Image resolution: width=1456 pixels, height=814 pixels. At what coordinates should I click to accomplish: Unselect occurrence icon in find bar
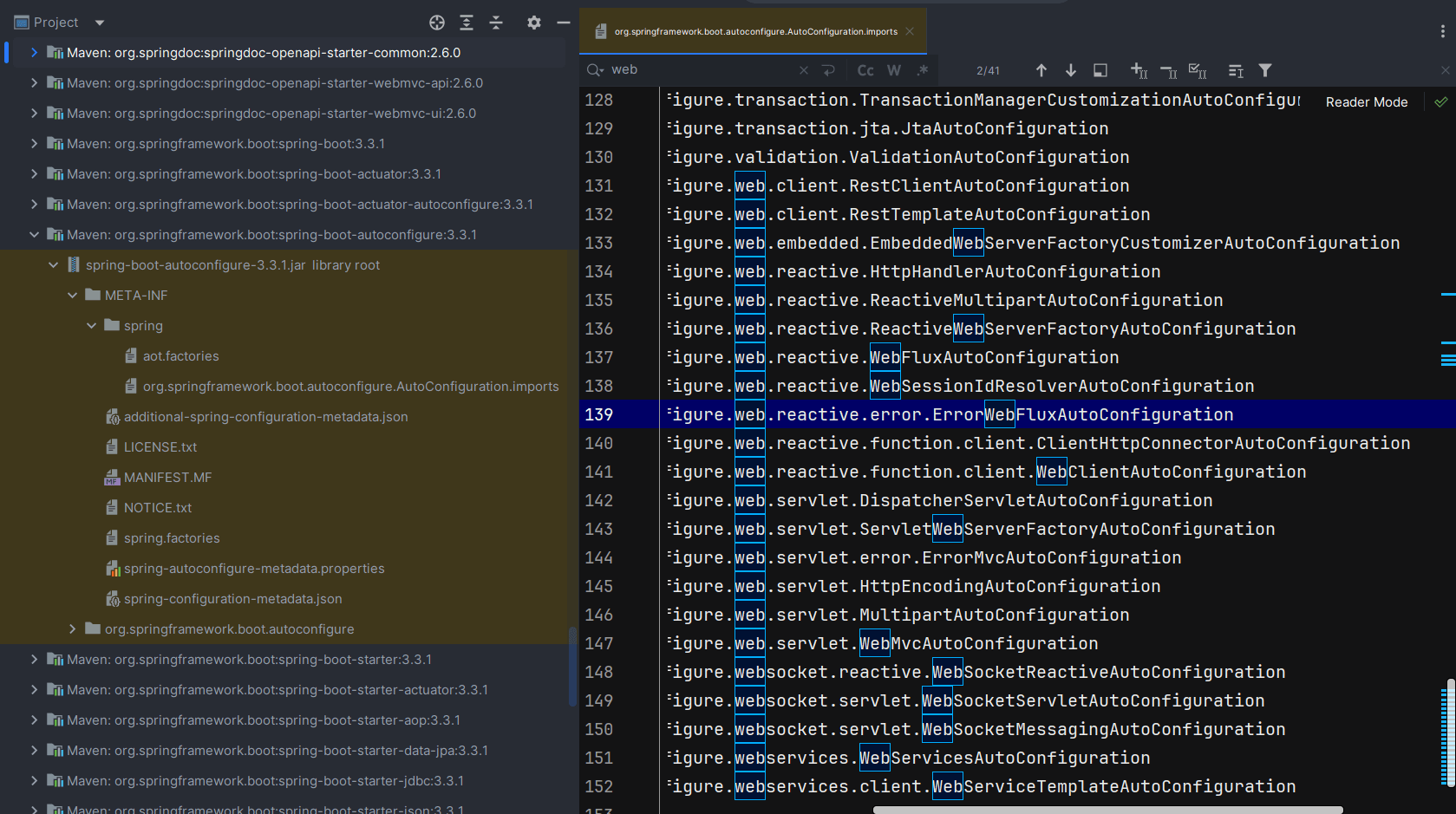pyautogui.click(x=1169, y=70)
